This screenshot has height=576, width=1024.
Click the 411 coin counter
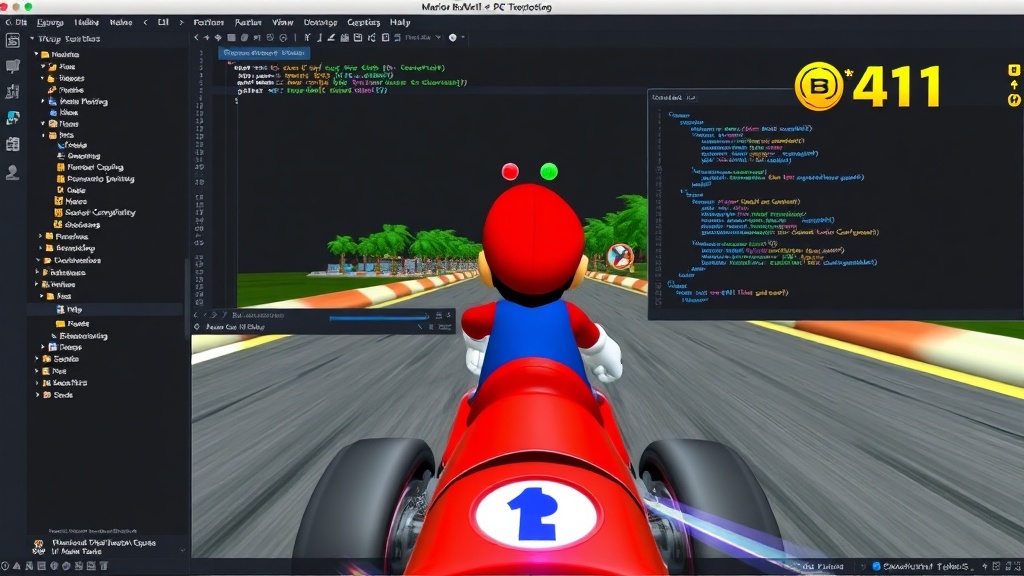click(x=897, y=86)
